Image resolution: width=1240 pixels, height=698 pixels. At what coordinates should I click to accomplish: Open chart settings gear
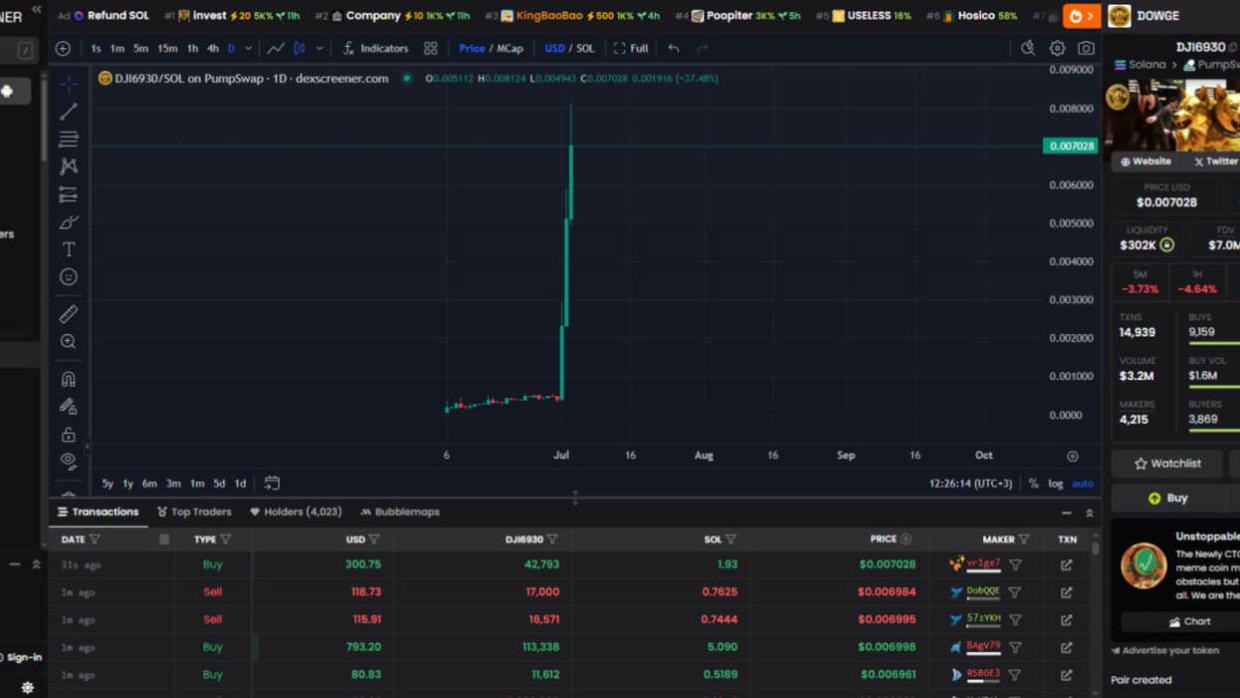(1057, 48)
